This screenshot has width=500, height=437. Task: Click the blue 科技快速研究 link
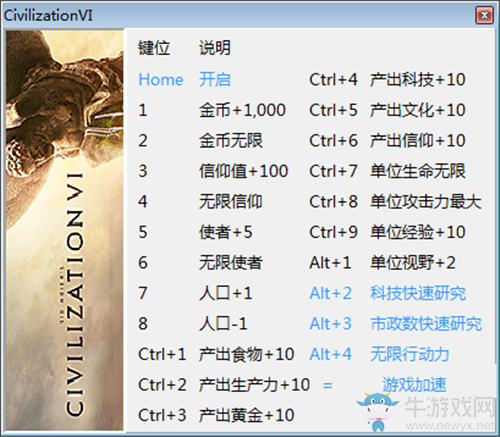click(418, 293)
